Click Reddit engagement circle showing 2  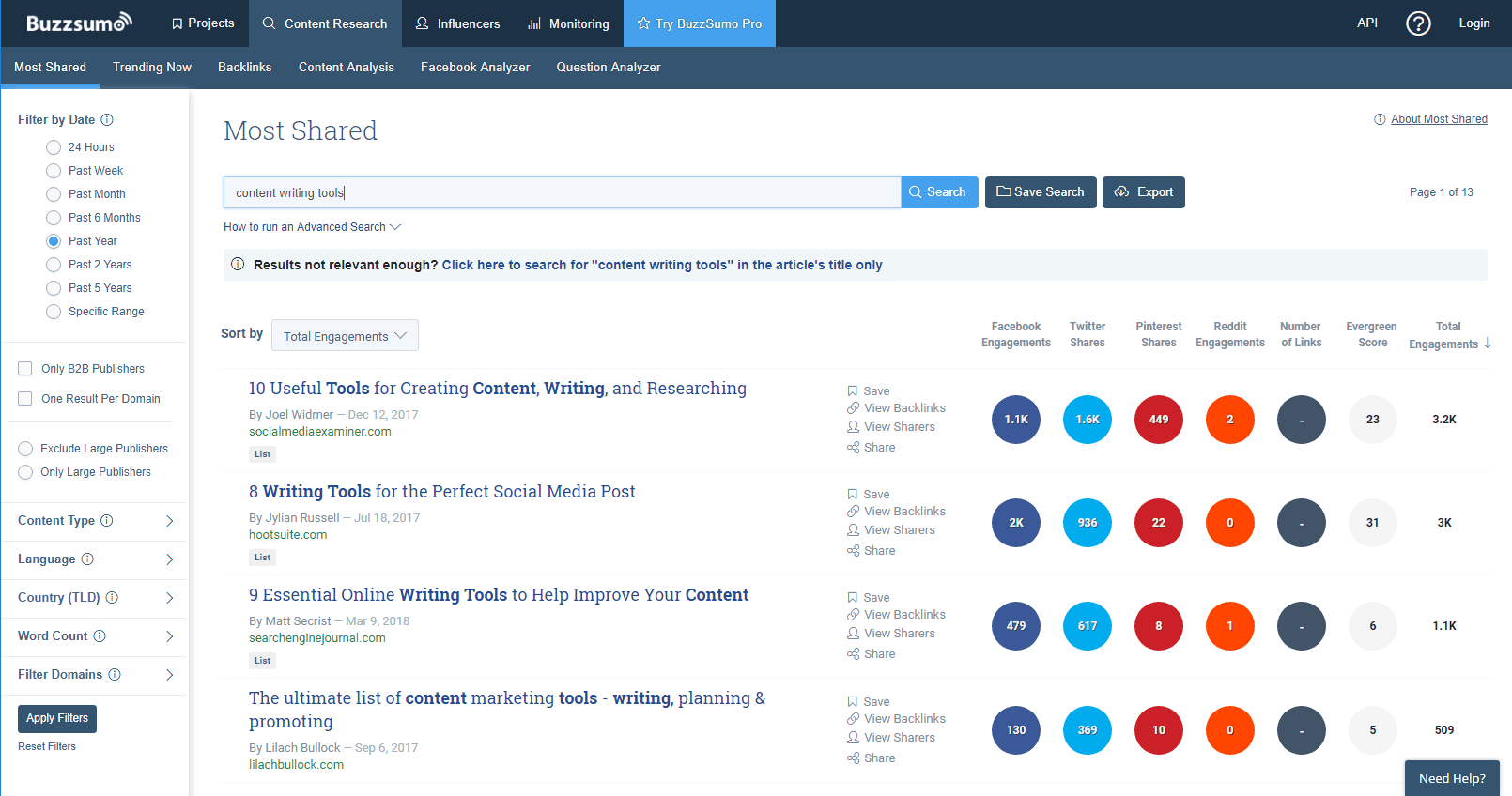tap(1230, 420)
